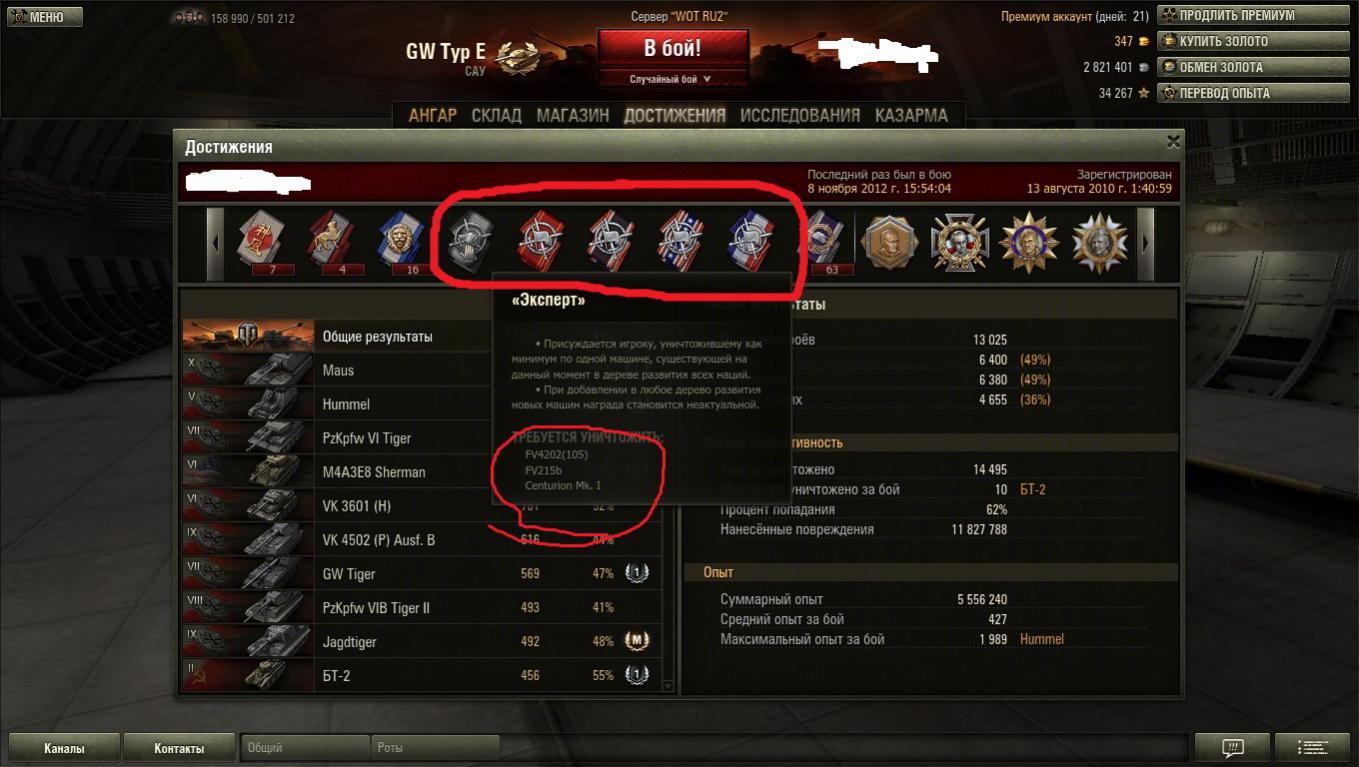Click the mastery badge M next to Jagdtiger
The height and width of the screenshot is (767, 1359).
(x=637, y=641)
